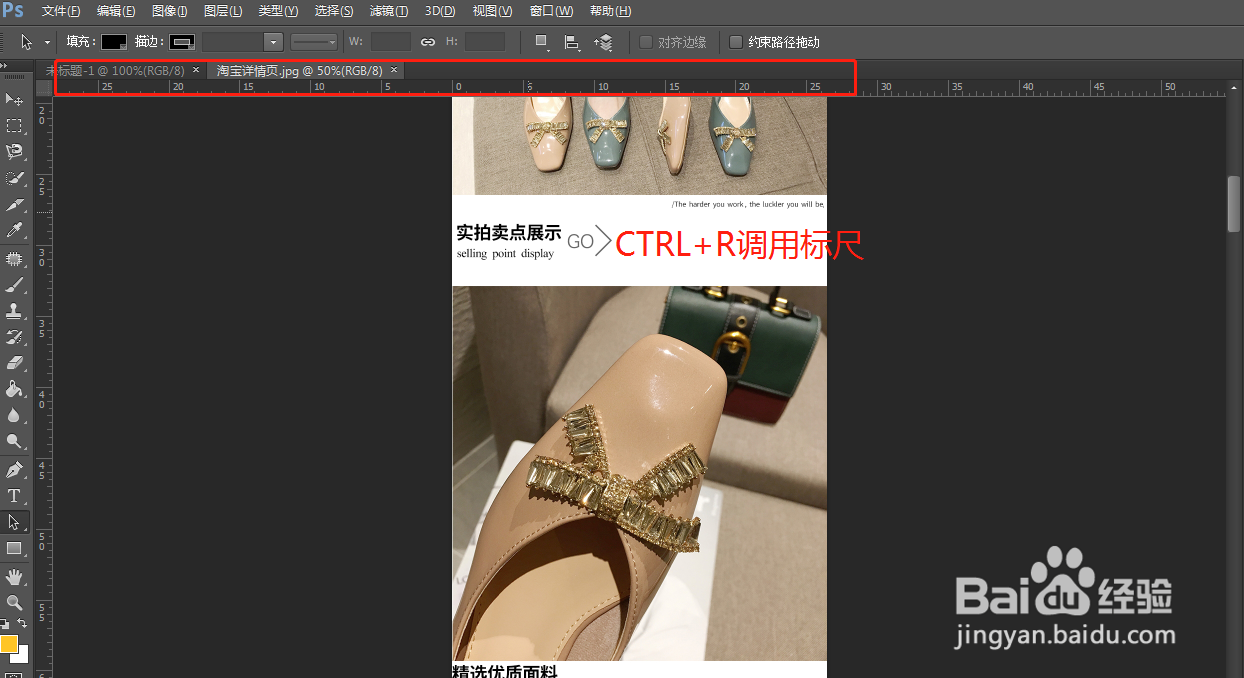Select the Lasso tool

pos(14,152)
